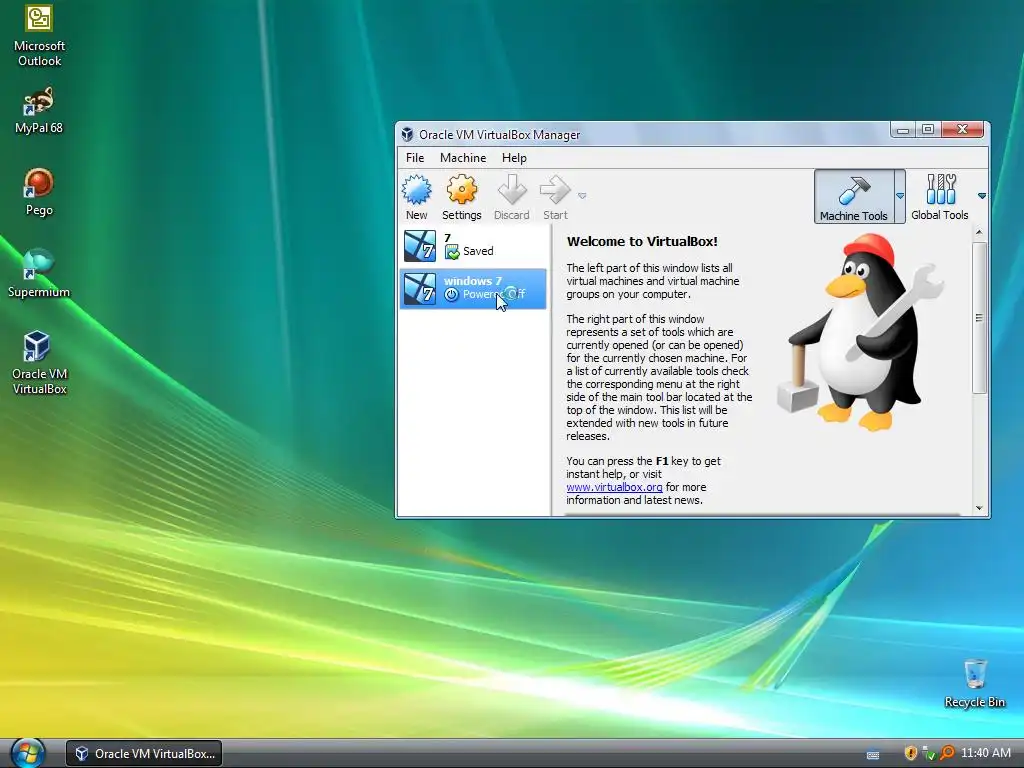Select Microsoft Outlook desktop icon
Viewport: 1024px width, 768px height.
(39, 37)
